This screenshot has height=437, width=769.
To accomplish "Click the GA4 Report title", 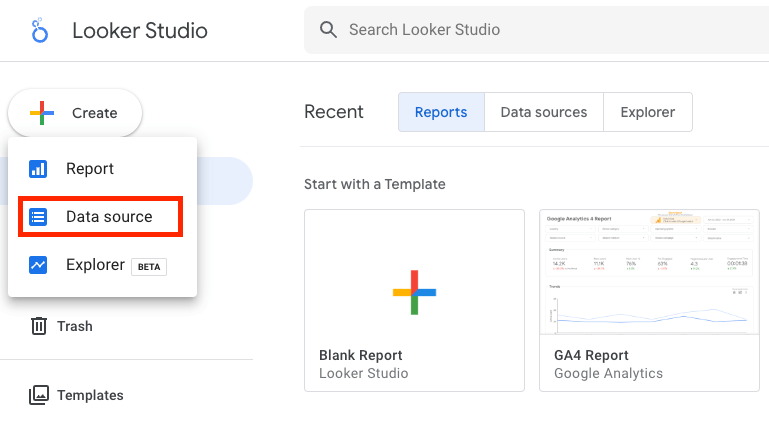I will [591, 355].
